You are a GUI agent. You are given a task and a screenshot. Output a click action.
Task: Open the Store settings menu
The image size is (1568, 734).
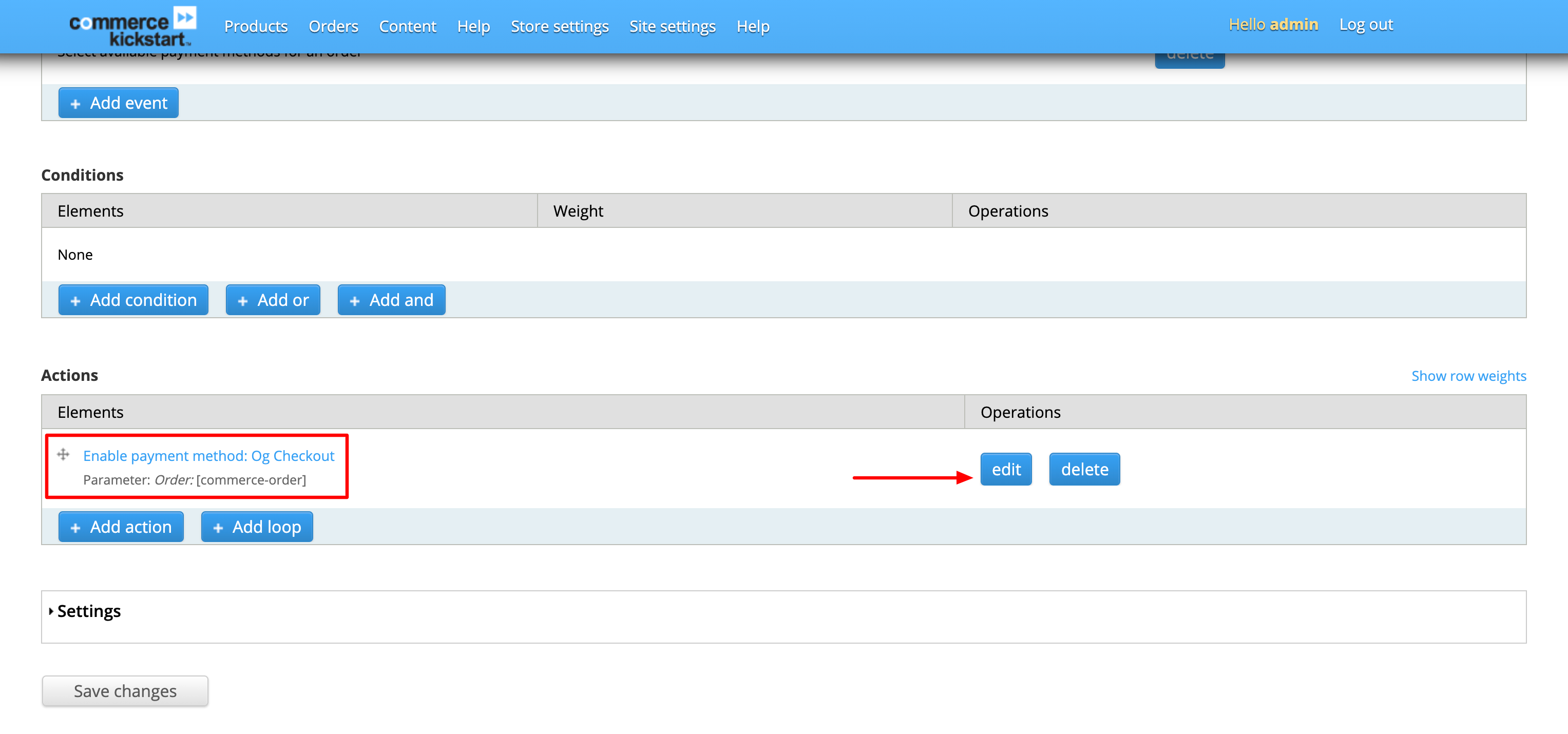(560, 26)
